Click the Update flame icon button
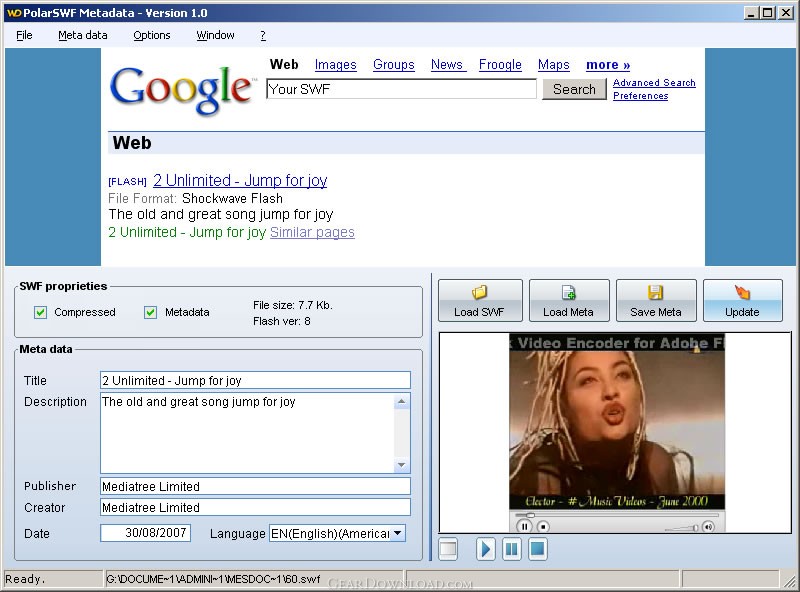This screenshot has width=800, height=592. pos(743,301)
